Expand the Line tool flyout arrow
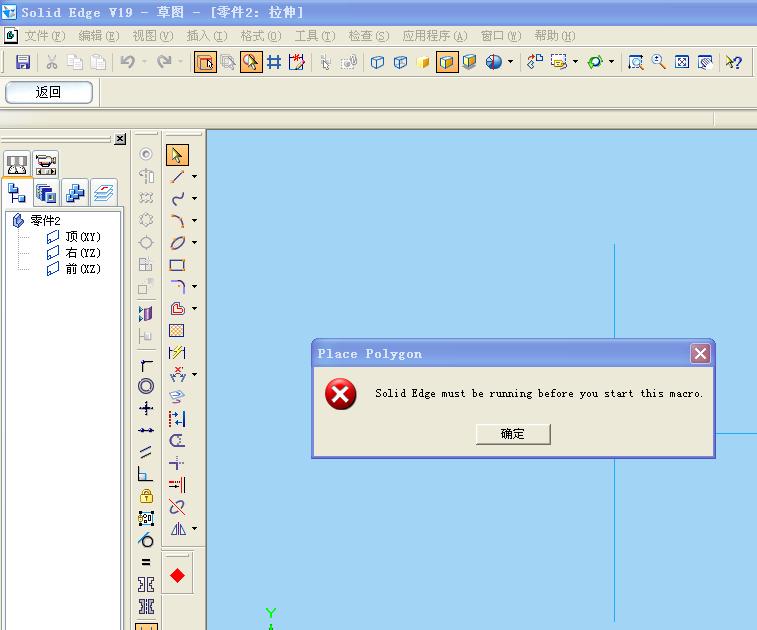 195,177
